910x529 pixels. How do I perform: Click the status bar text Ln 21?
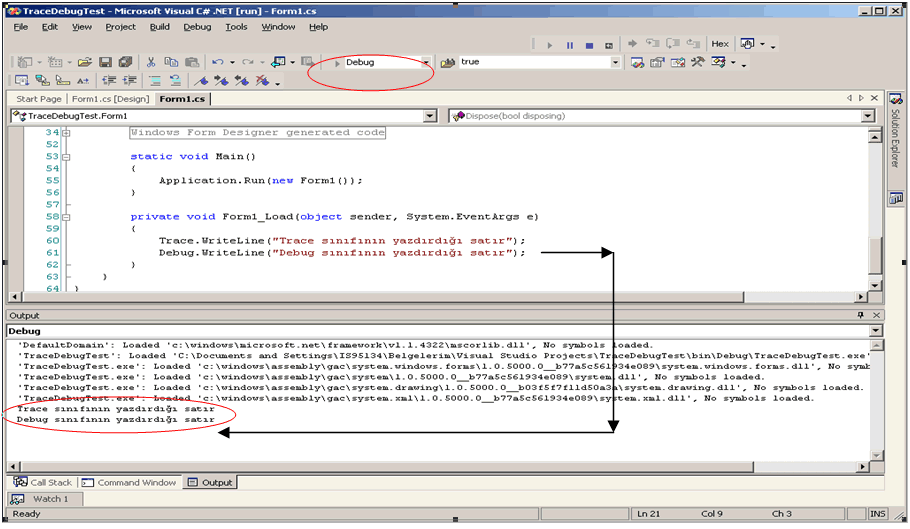648,514
